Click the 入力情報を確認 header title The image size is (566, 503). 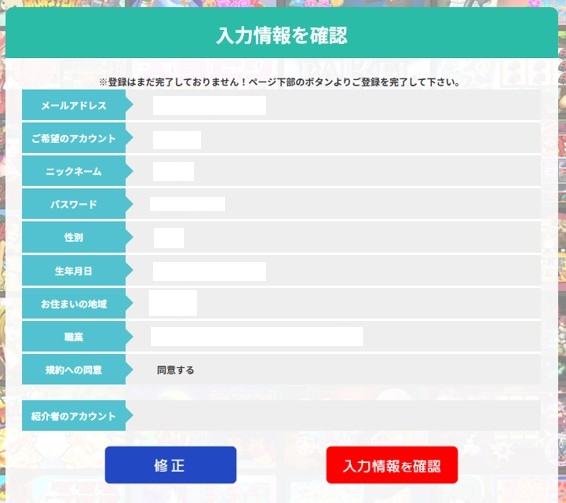coord(282,35)
